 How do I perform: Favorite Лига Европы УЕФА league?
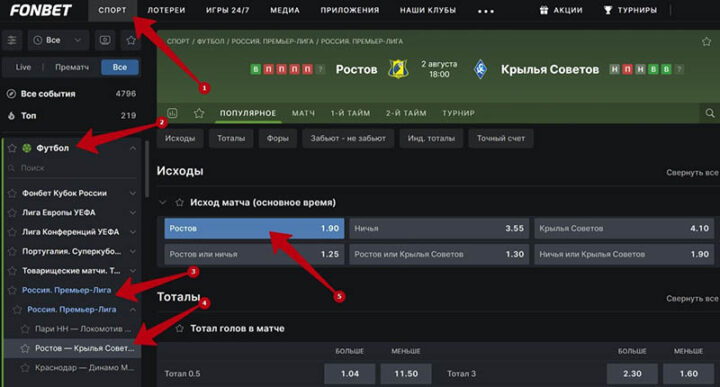tap(12, 213)
